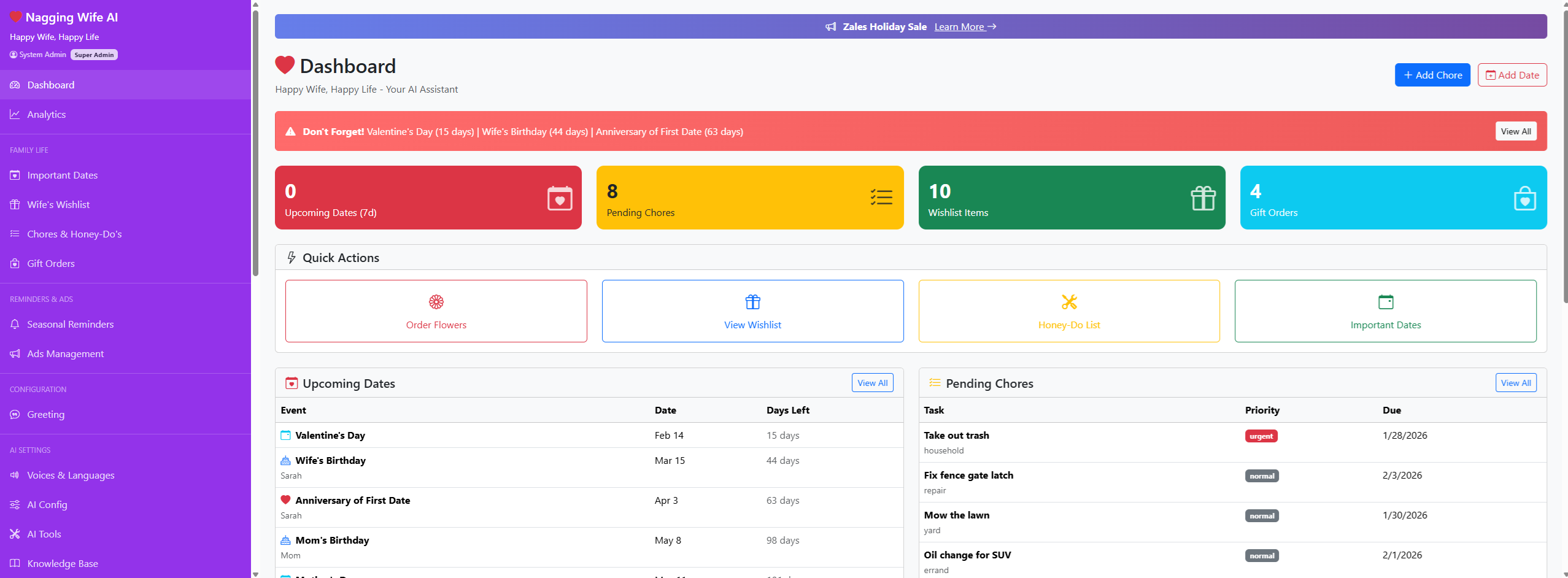
Task: Click the tools icon above Honey-Do List
Action: click(x=1069, y=302)
